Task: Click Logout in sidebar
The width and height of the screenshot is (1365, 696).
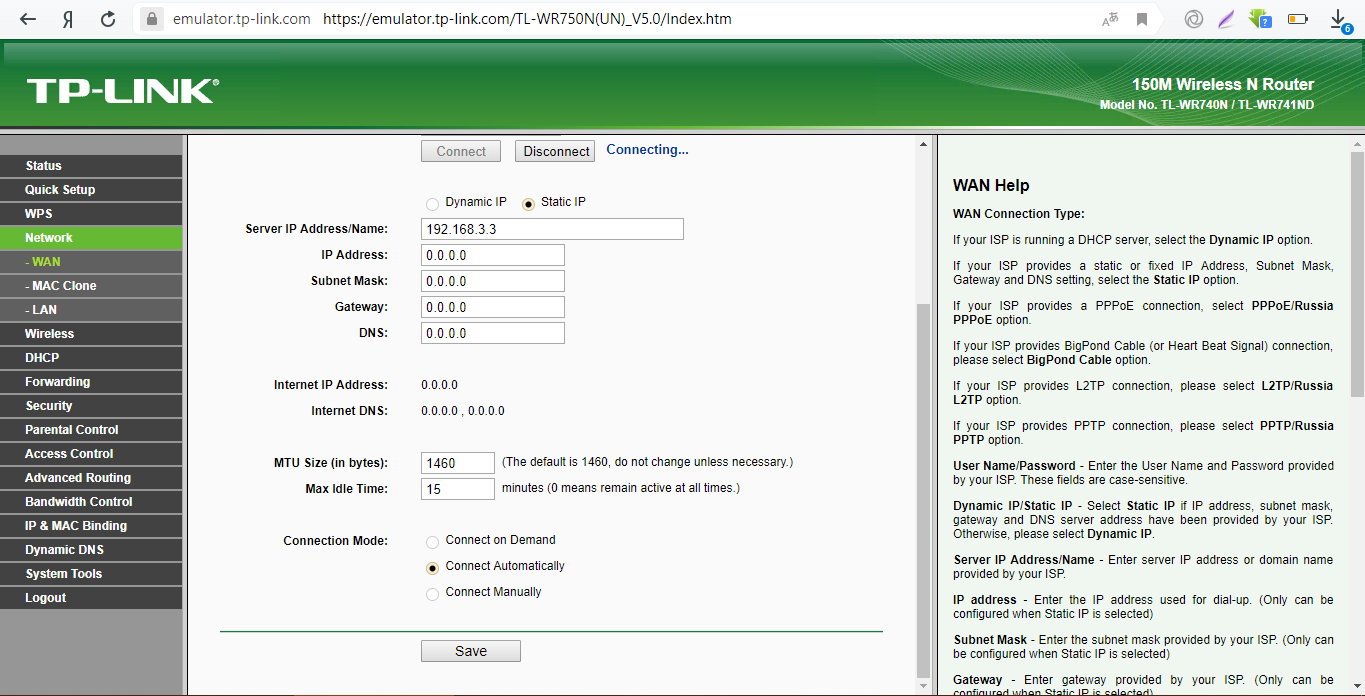Action: coord(91,598)
